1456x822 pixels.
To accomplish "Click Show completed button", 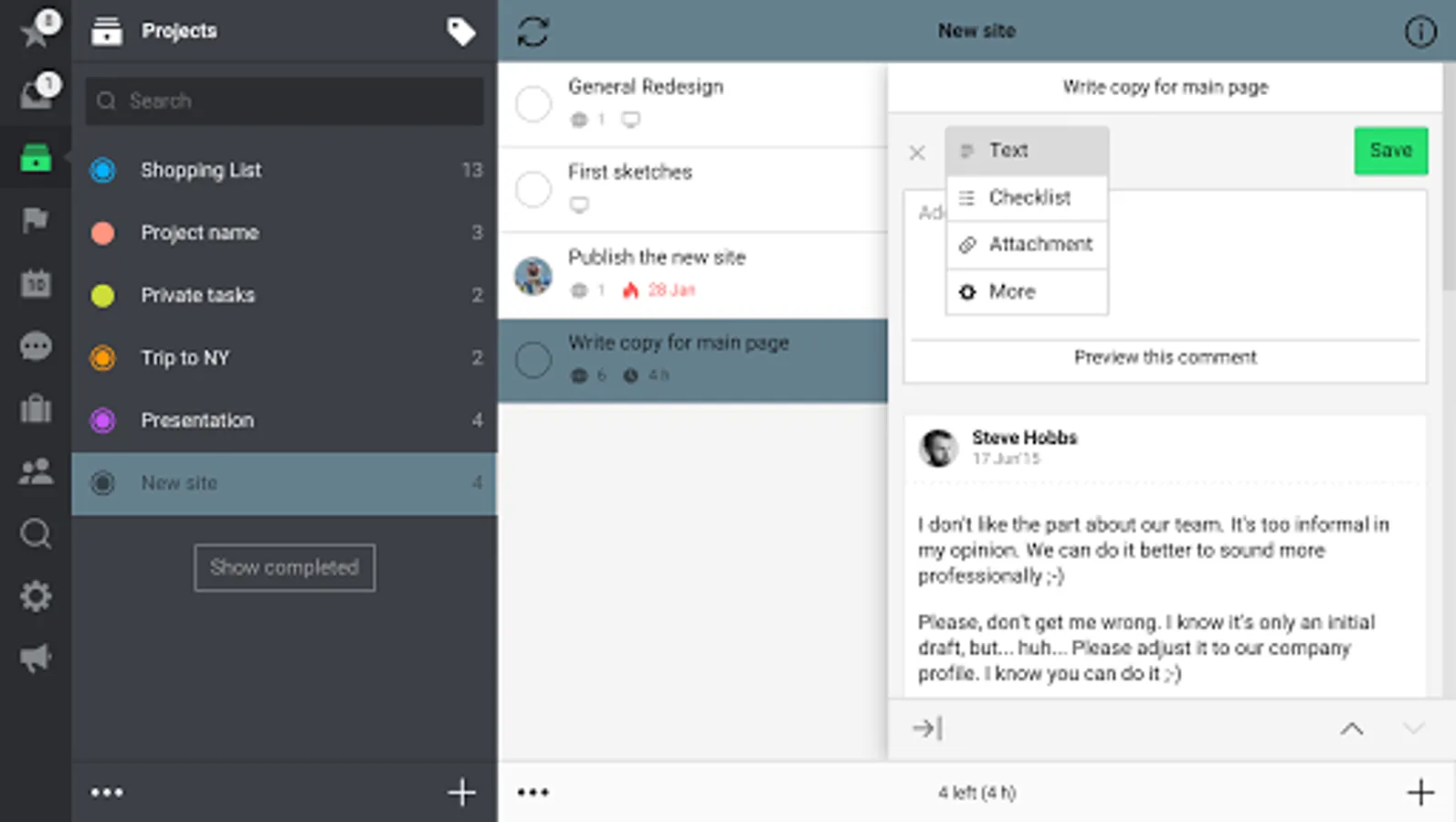I will coord(284,567).
